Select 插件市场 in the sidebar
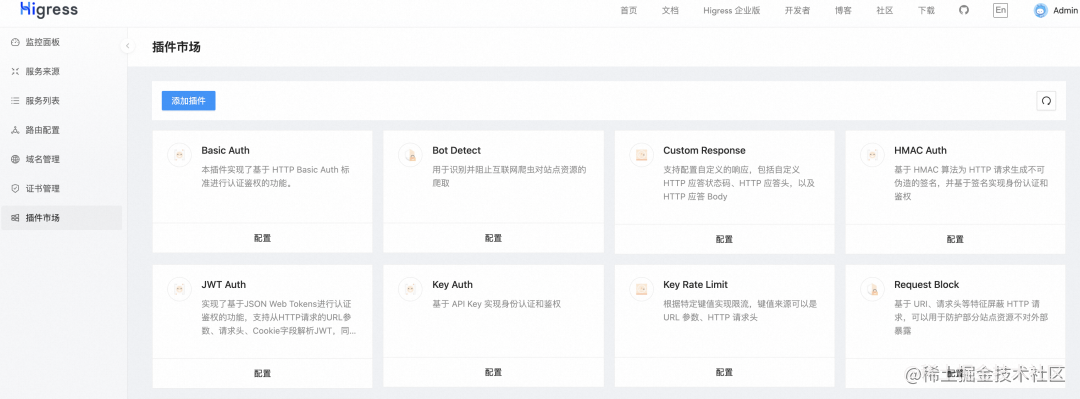Screen dimensions: 1080x399 tap(61, 218)
